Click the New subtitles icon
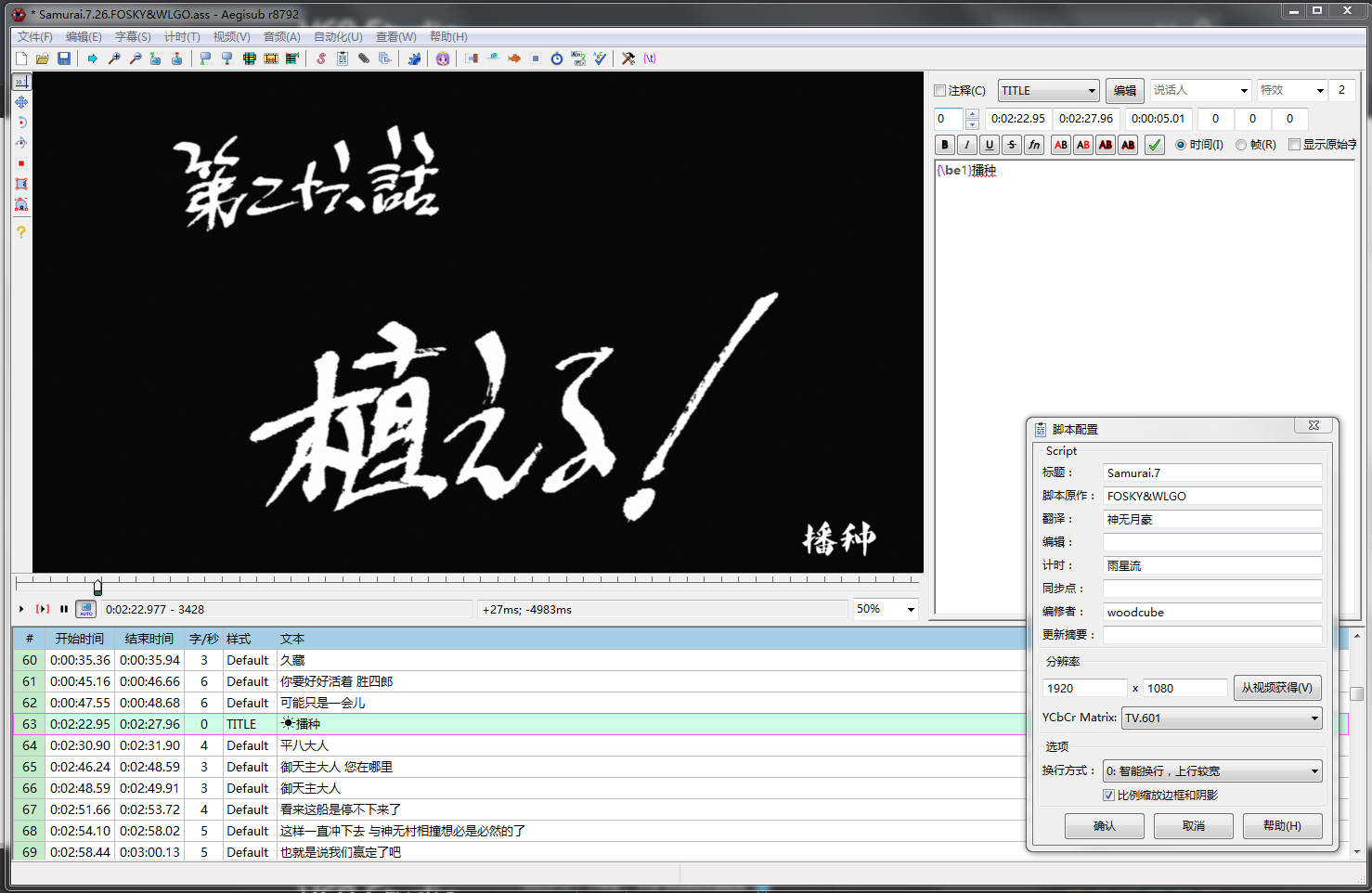This screenshot has height=893, width=1372. pos(21,58)
